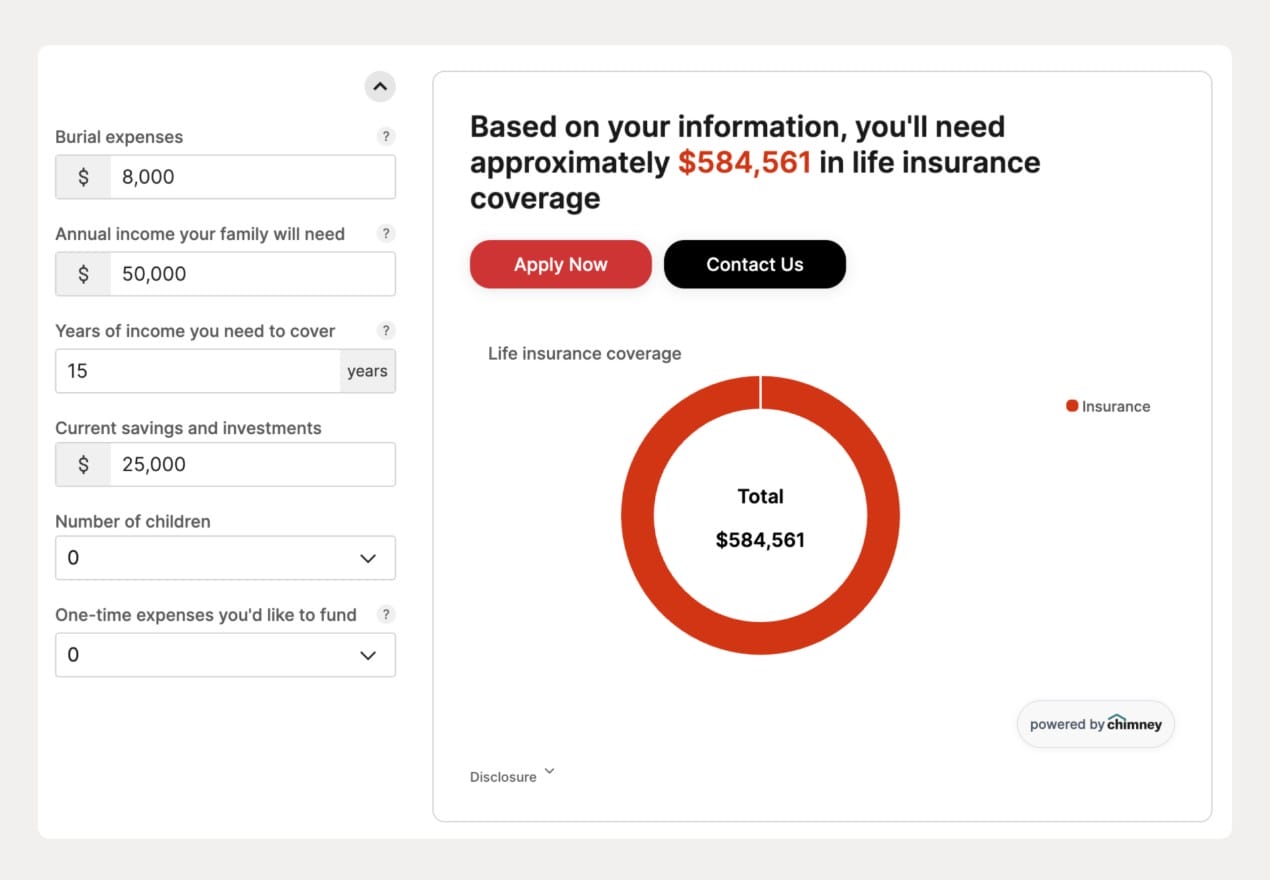
Task: Toggle the Insurance legend marker
Action: tap(1072, 406)
